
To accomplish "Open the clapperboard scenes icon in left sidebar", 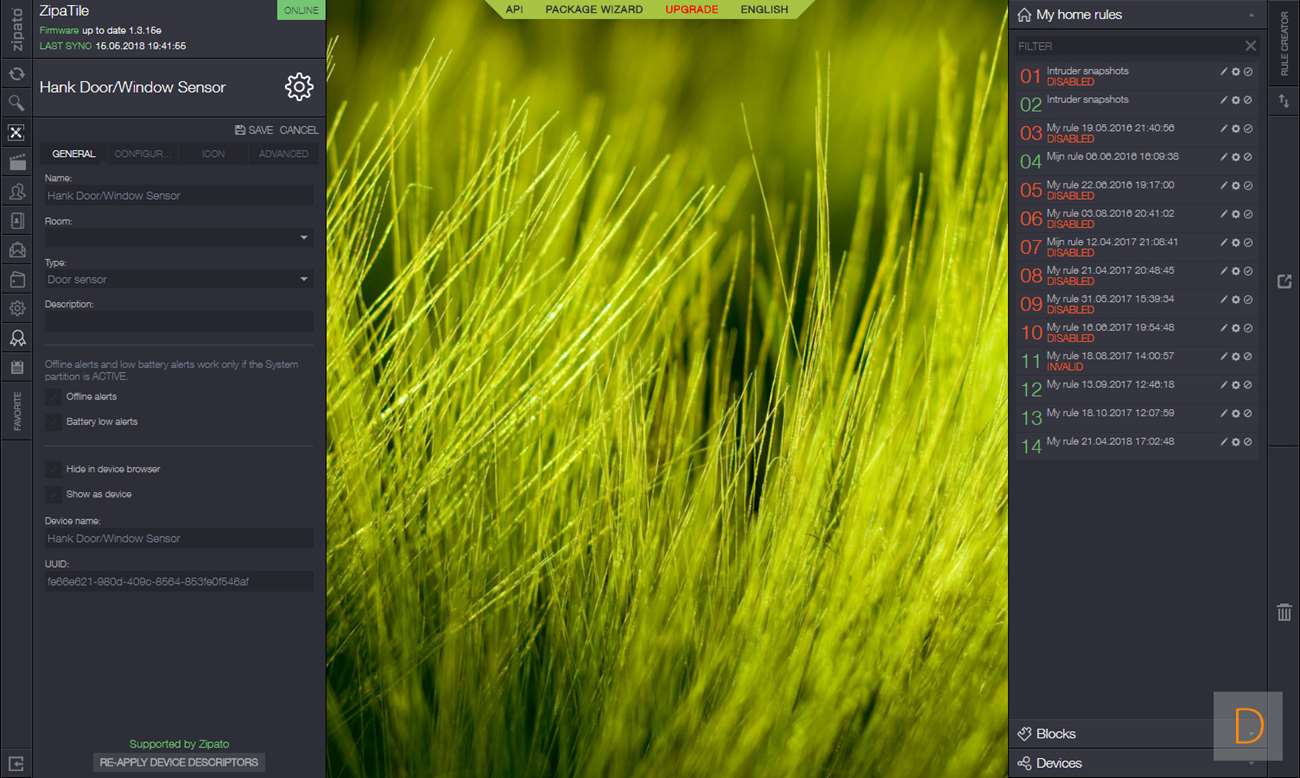I will [x=17, y=162].
